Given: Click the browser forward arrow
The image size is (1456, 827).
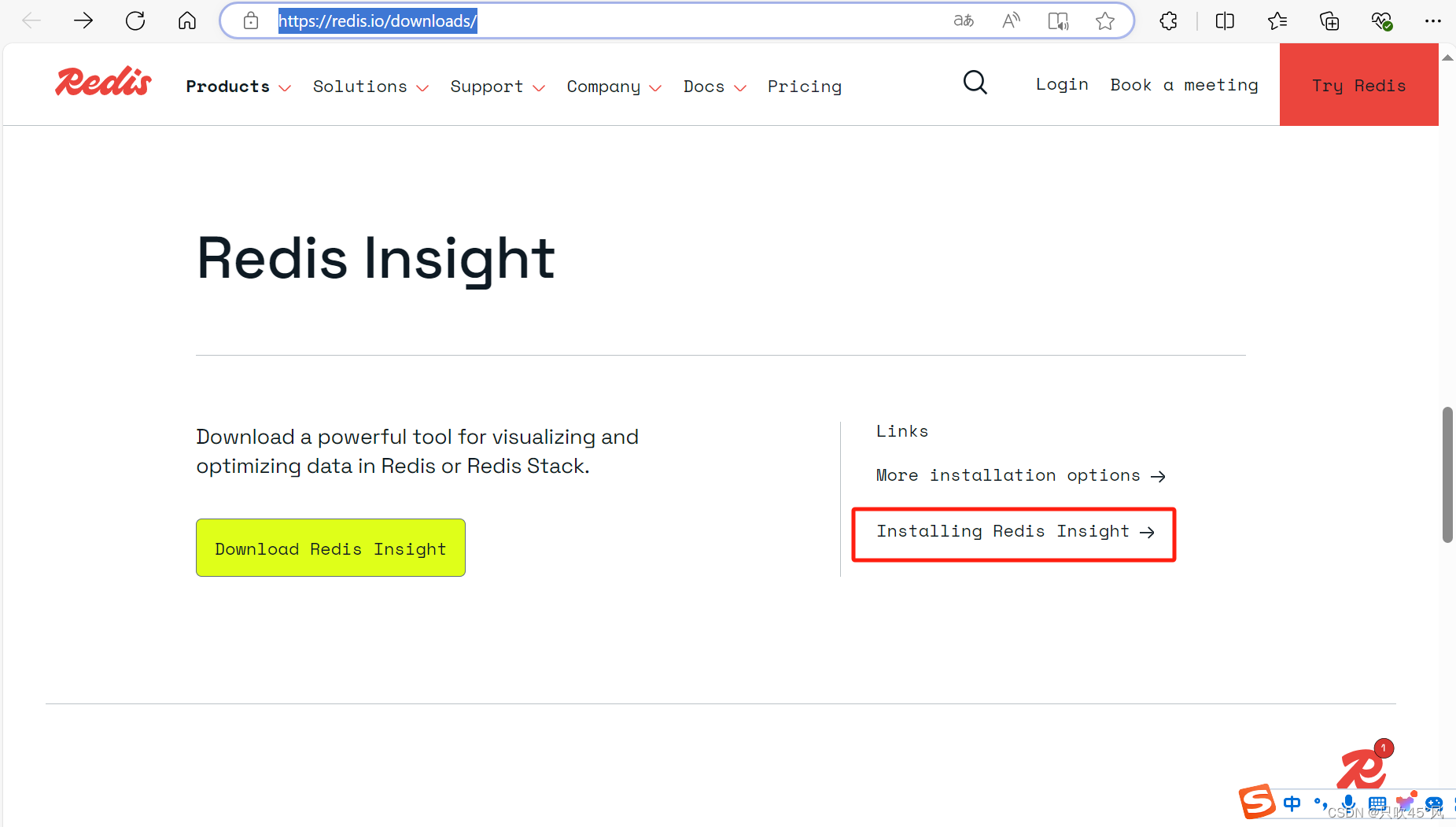Looking at the screenshot, I should [83, 20].
